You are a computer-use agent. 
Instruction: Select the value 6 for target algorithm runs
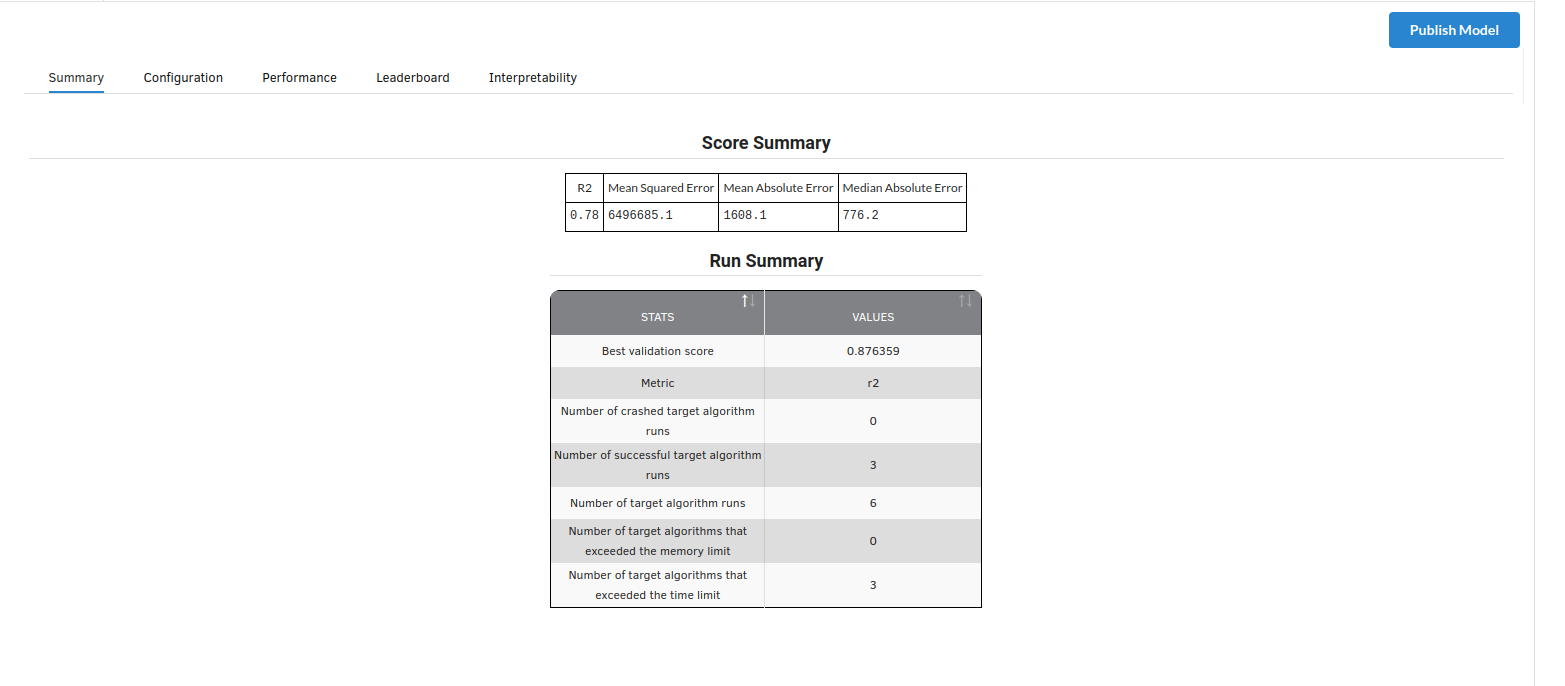[x=873, y=503]
